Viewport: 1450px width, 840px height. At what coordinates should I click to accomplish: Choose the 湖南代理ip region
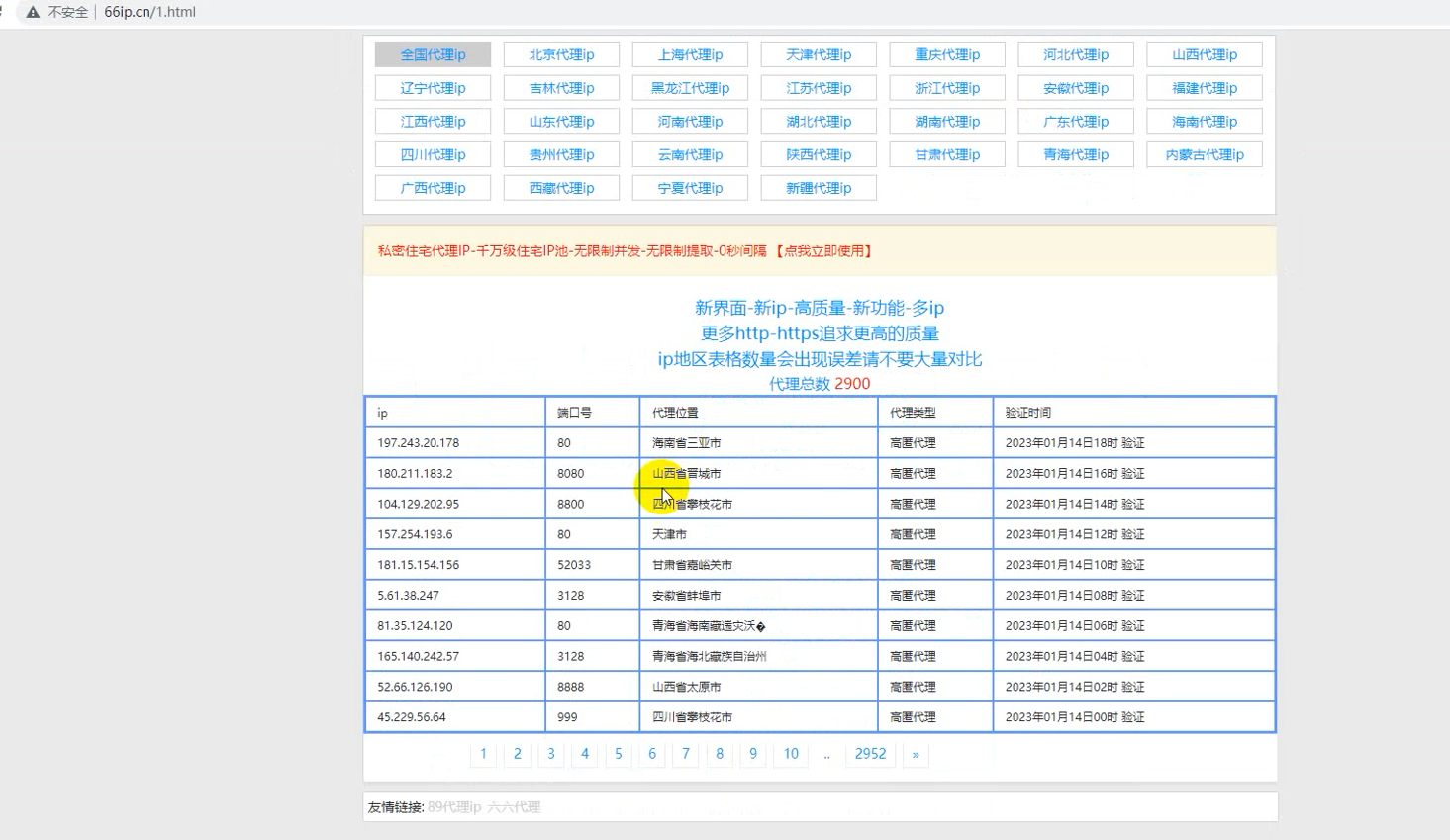pyautogui.click(x=947, y=121)
